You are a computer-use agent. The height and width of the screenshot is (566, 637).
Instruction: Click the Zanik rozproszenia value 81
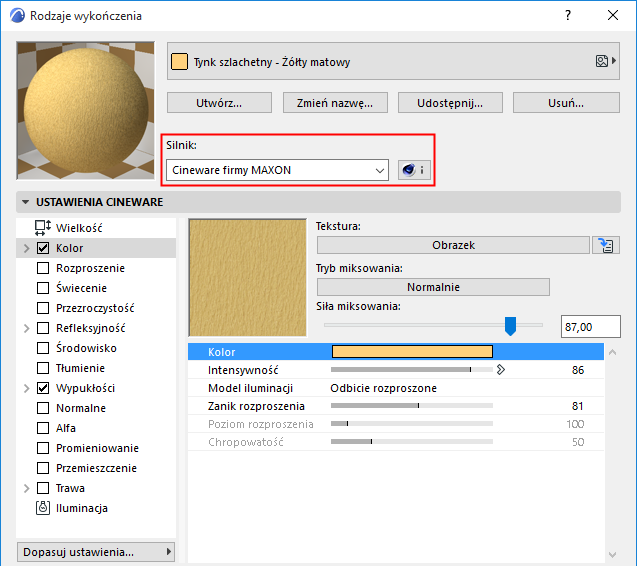578,406
